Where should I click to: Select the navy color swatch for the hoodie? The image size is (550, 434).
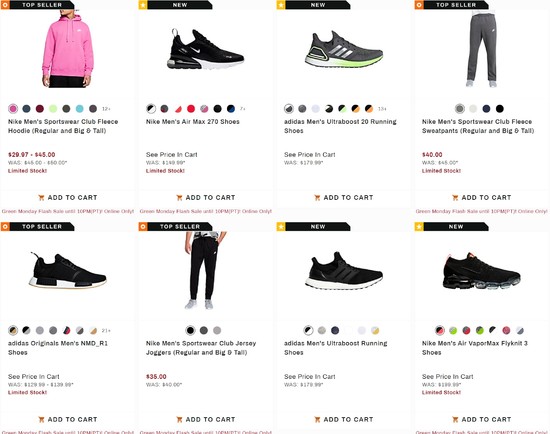[26, 109]
